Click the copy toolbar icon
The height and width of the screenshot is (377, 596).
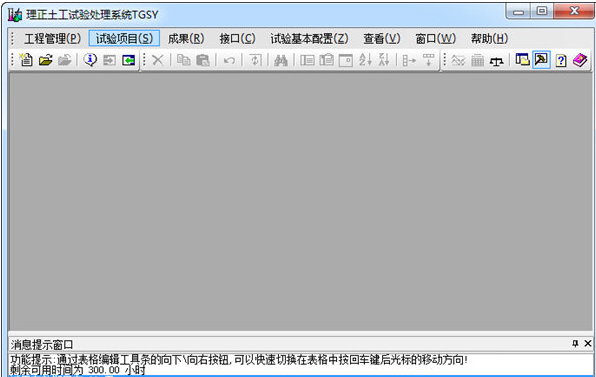pos(184,60)
